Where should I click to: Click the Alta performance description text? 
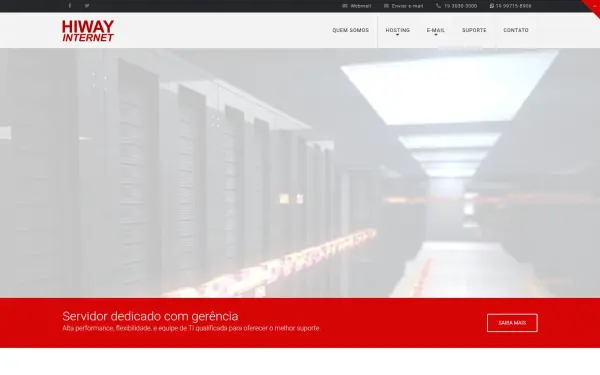point(191,328)
